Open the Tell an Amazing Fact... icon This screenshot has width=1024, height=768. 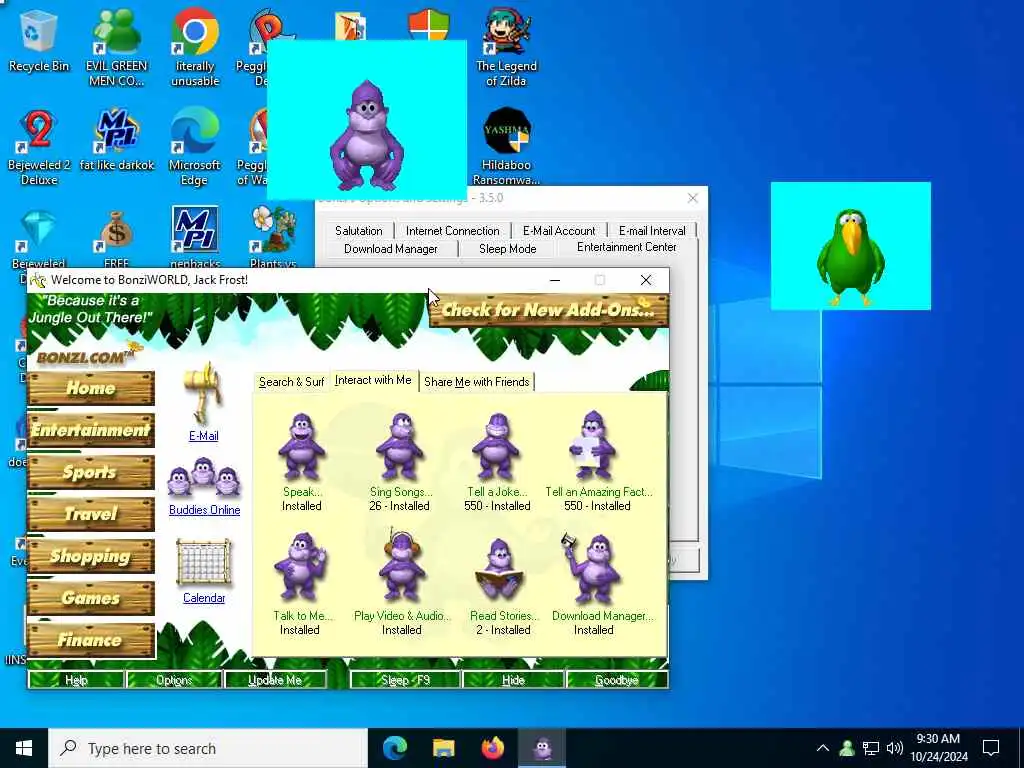pyautogui.click(x=592, y=445)
